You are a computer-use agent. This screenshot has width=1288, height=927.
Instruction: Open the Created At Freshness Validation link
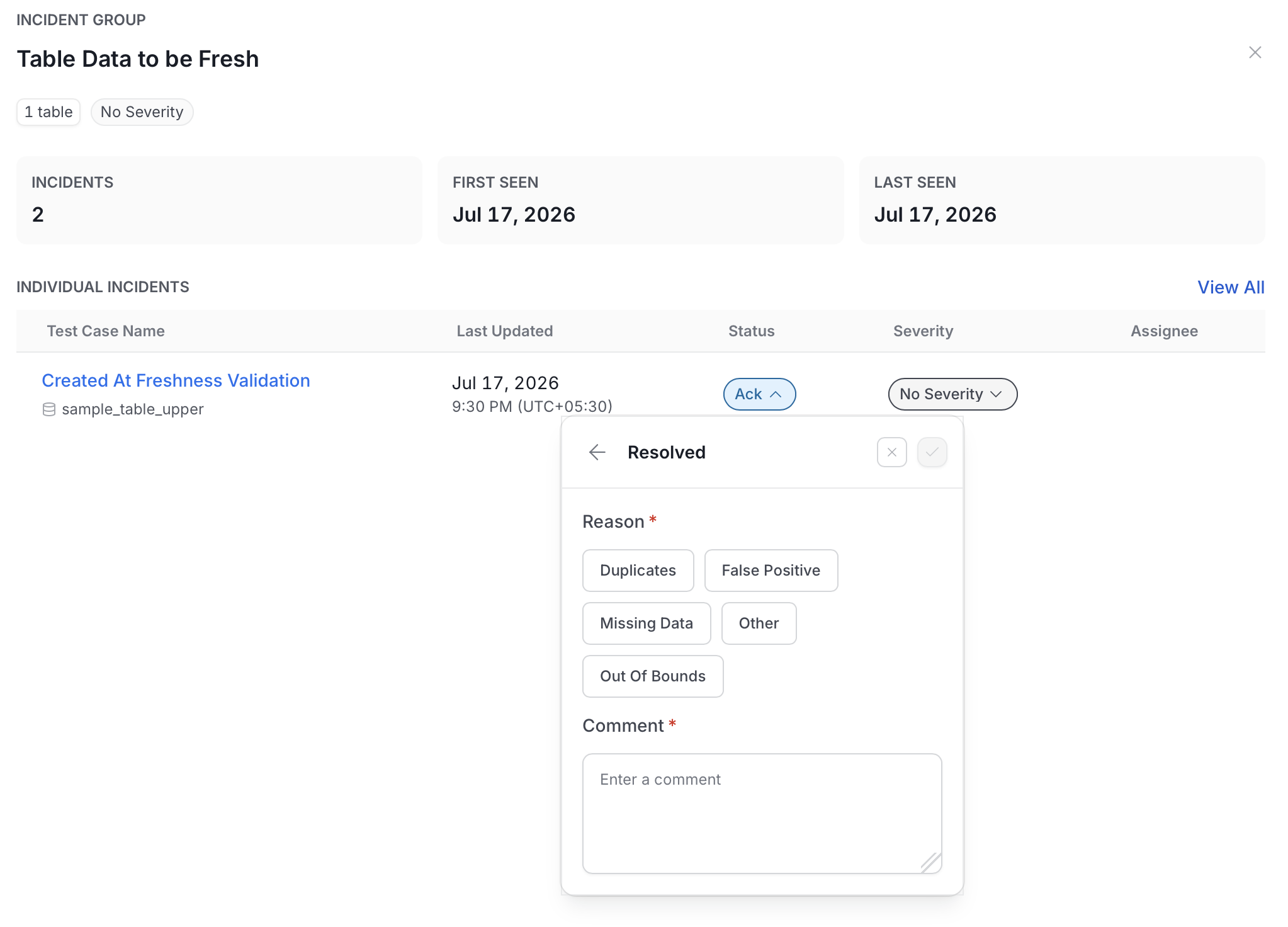(176, 380)
